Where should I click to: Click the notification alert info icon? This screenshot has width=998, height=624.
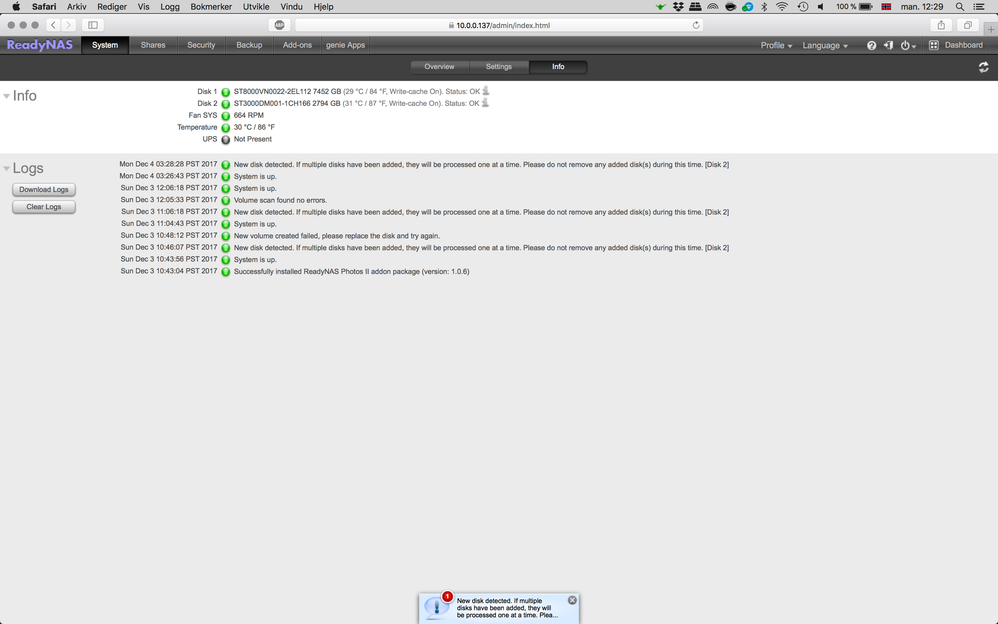(x=437, y=607)
